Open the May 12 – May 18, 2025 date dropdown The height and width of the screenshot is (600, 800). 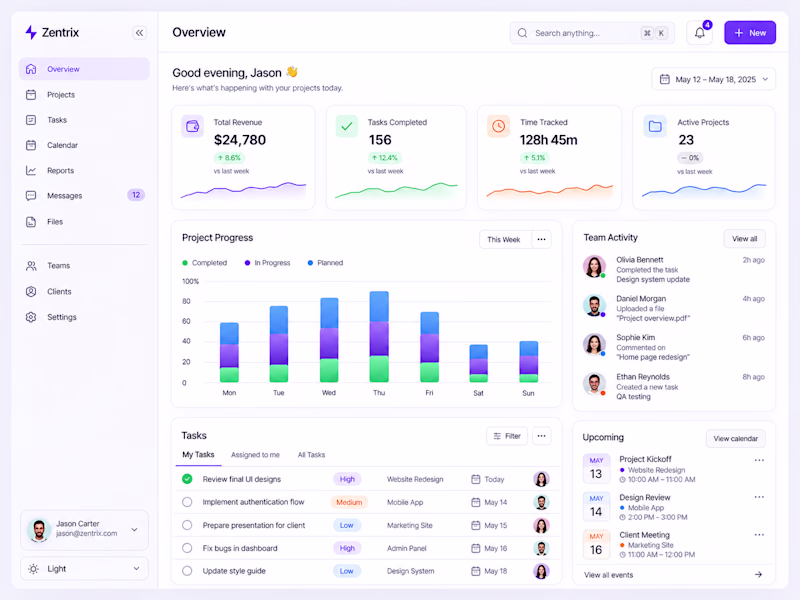point(714,79)
